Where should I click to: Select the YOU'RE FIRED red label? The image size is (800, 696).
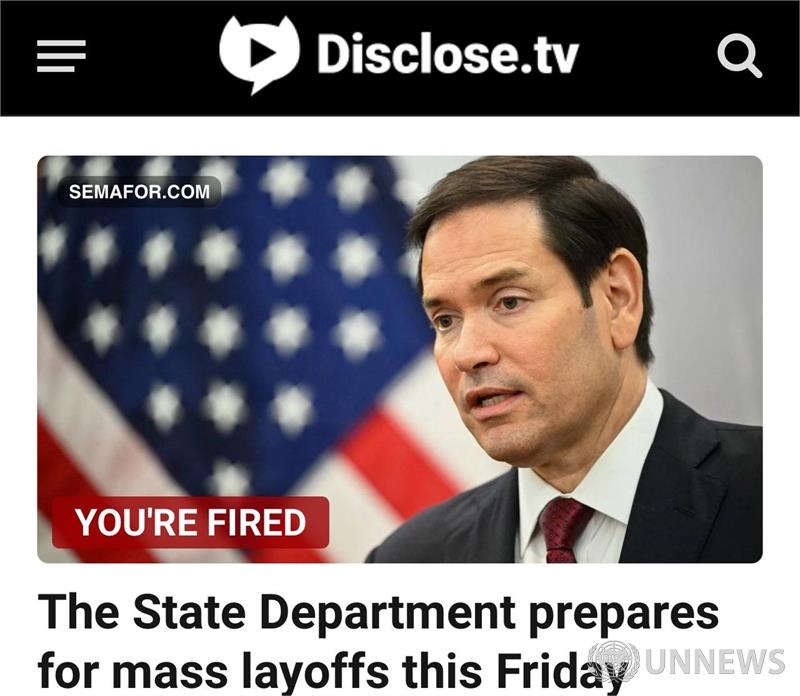pos(190,523)
